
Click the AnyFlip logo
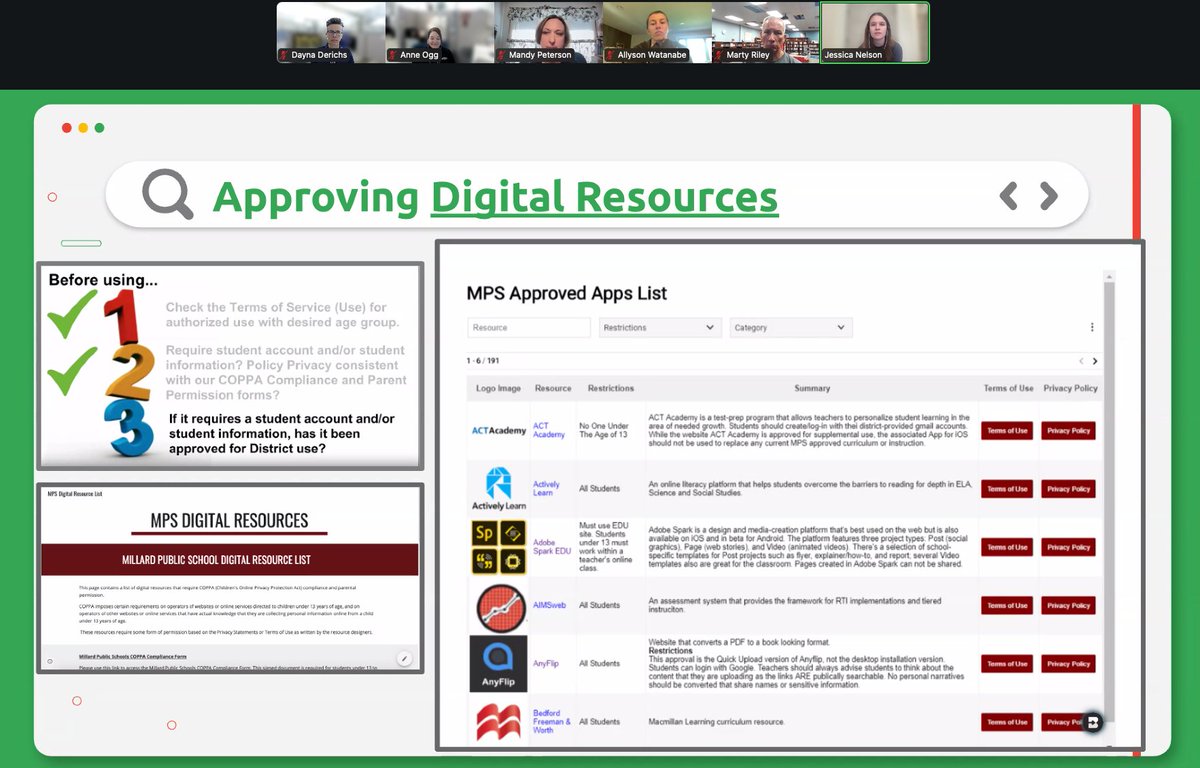[498, 663]
